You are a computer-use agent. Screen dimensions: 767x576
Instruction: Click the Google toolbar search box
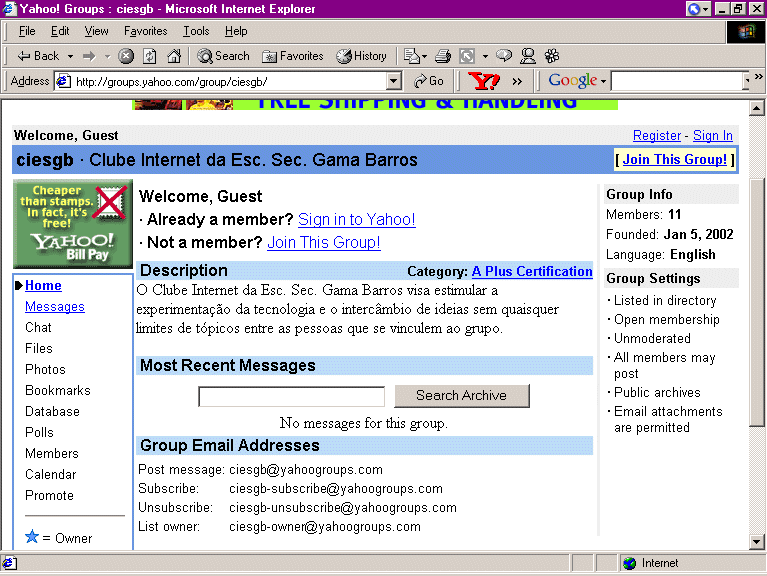pos(679,81)
